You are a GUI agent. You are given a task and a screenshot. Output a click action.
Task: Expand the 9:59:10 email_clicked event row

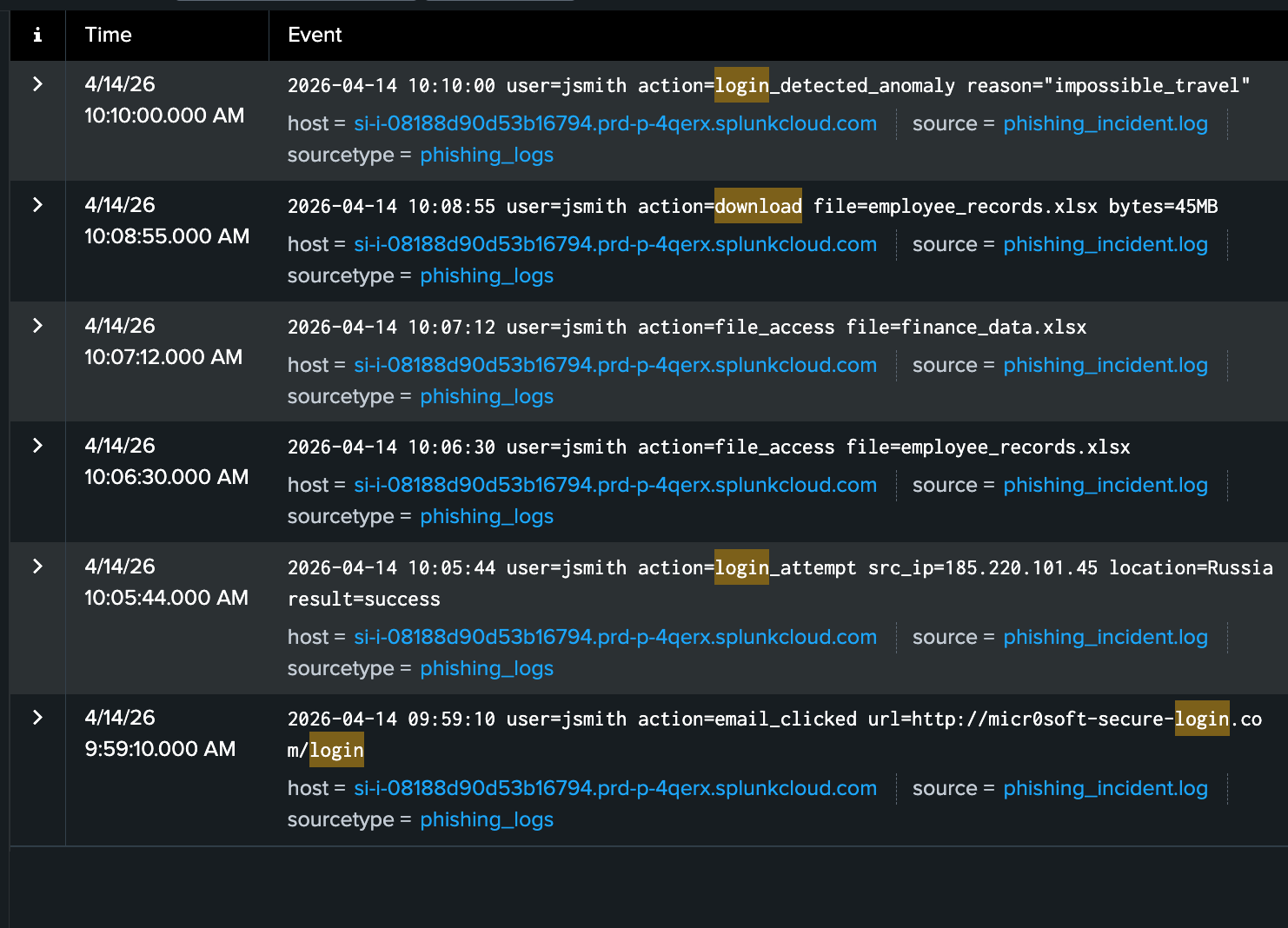pyautogui.click(x=37, y=718)
